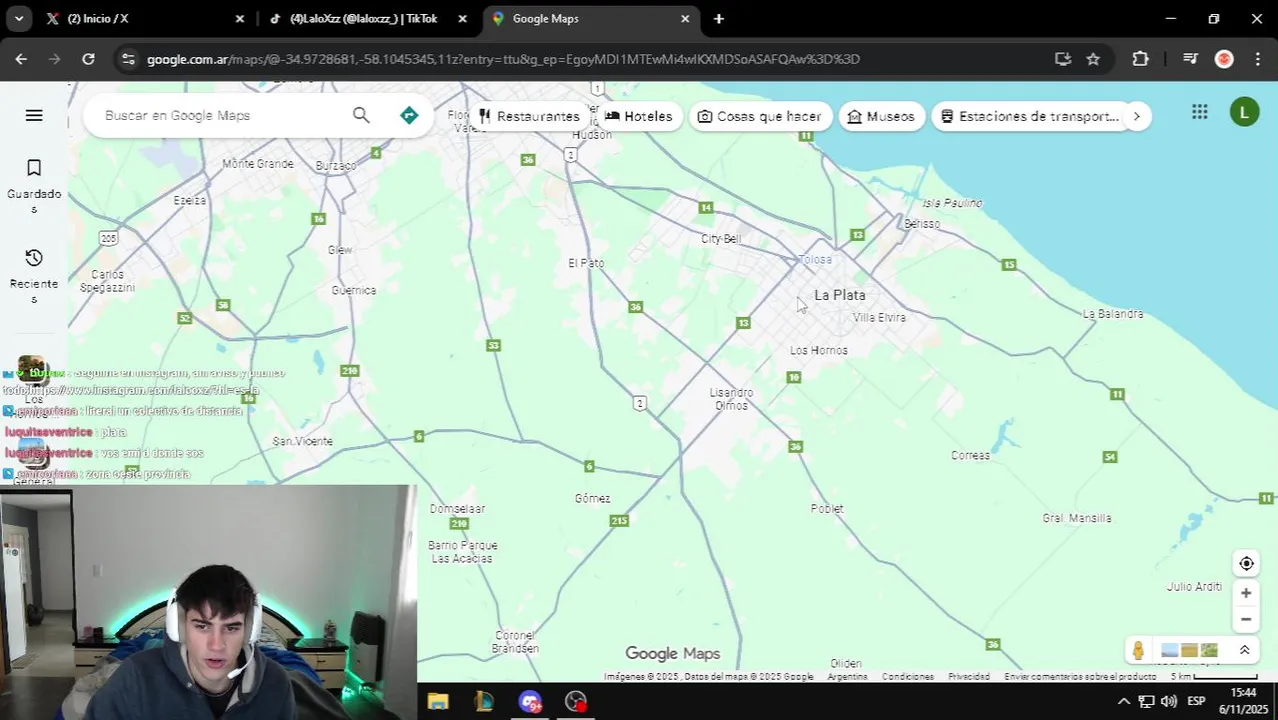Select the Museos chip

point(881,116)
